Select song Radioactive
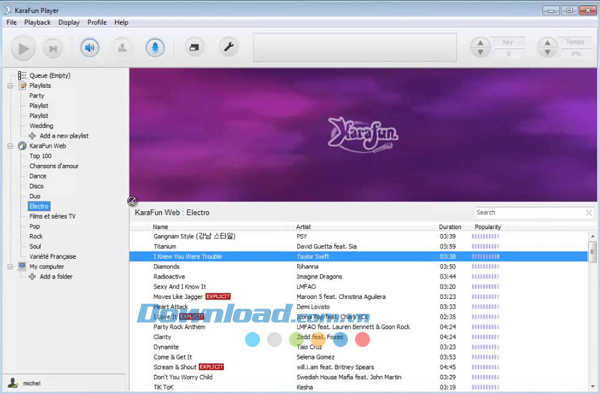Screen dimensions: 600x394 [359, 277]
